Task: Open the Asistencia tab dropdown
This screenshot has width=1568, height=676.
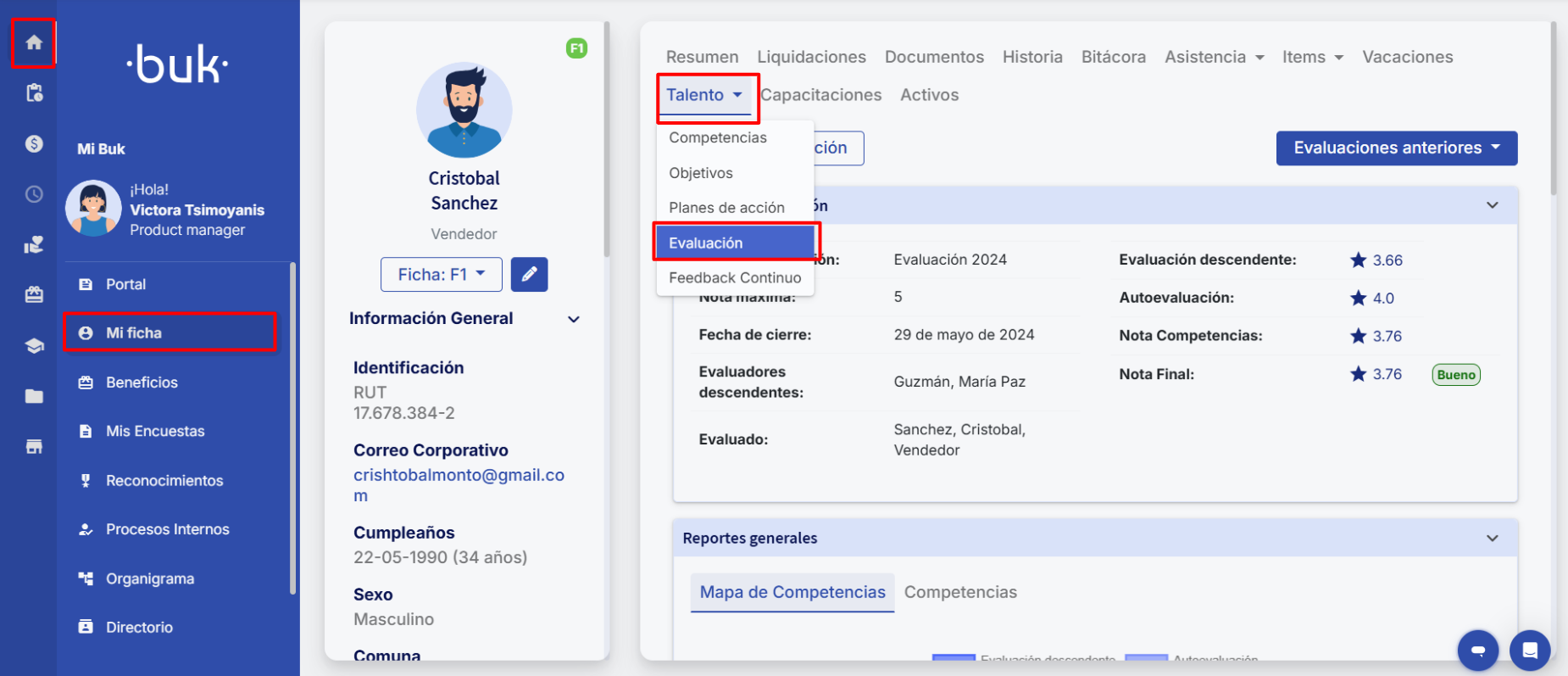Action: click(1214, 58)
